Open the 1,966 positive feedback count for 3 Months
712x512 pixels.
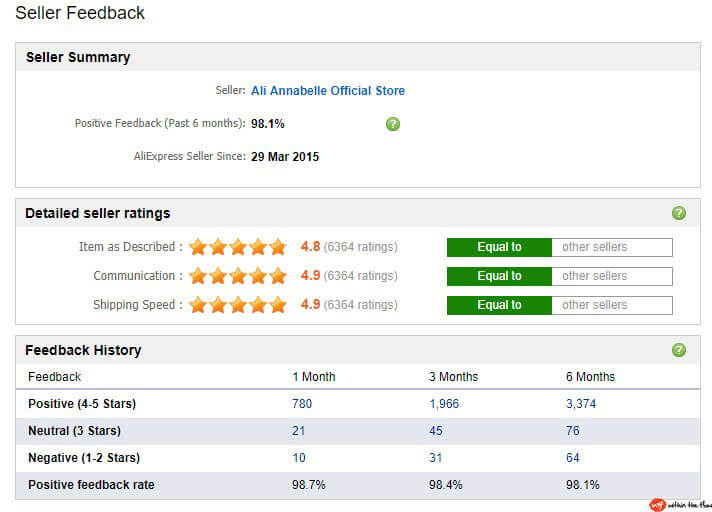point(444,404)
